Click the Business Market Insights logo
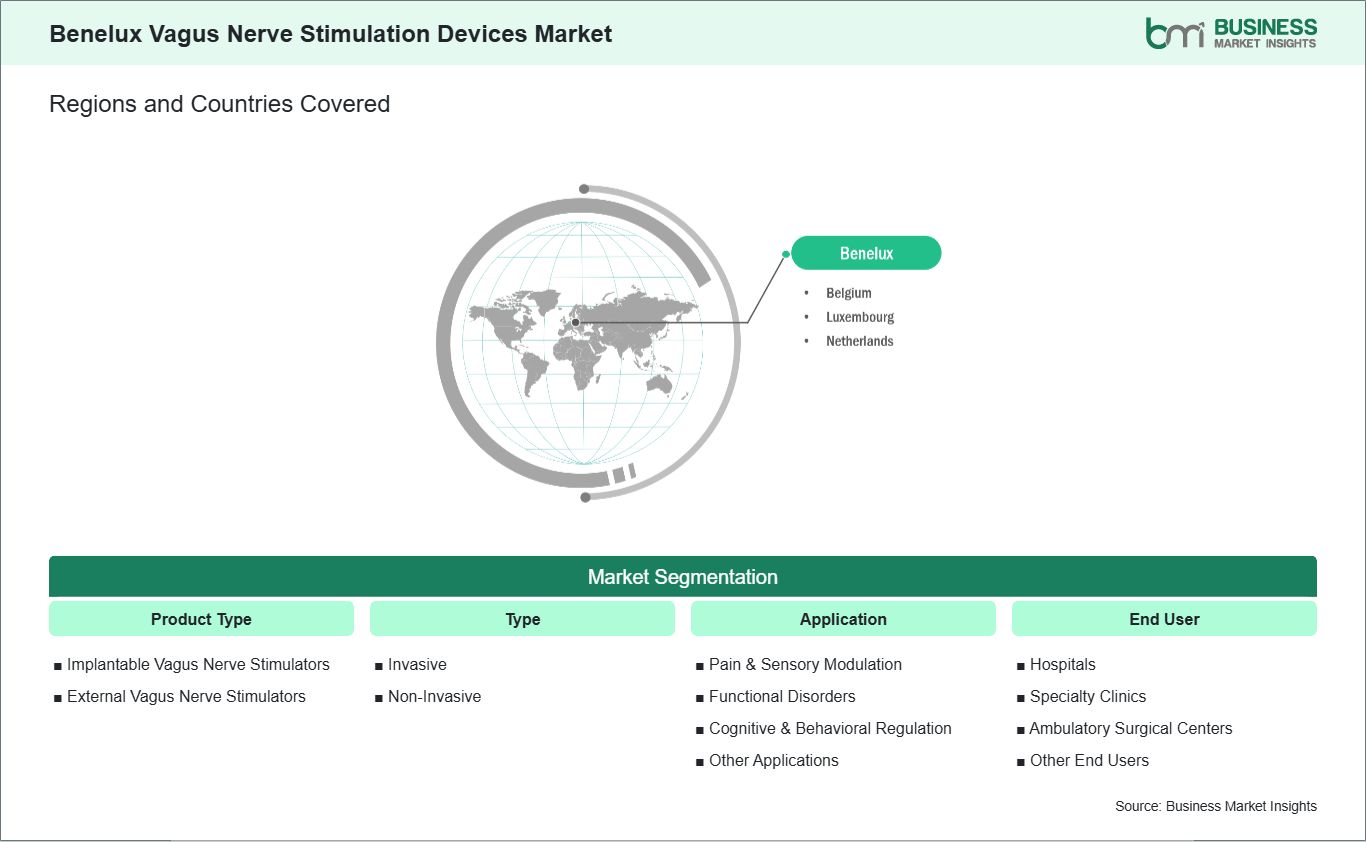The width and height of the screenshot is (1366, 842). click(x=1231, y=33)
